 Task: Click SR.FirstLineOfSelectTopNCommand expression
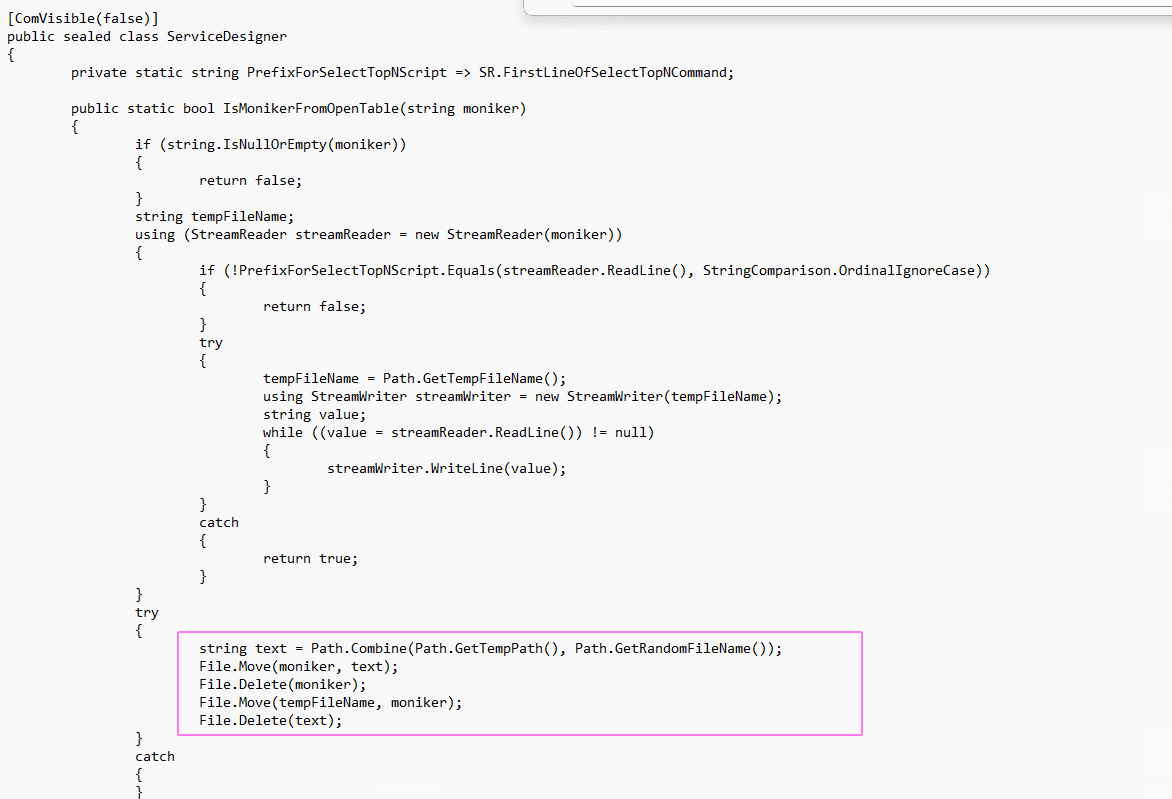pyautogui.click(x=603, y=73)
